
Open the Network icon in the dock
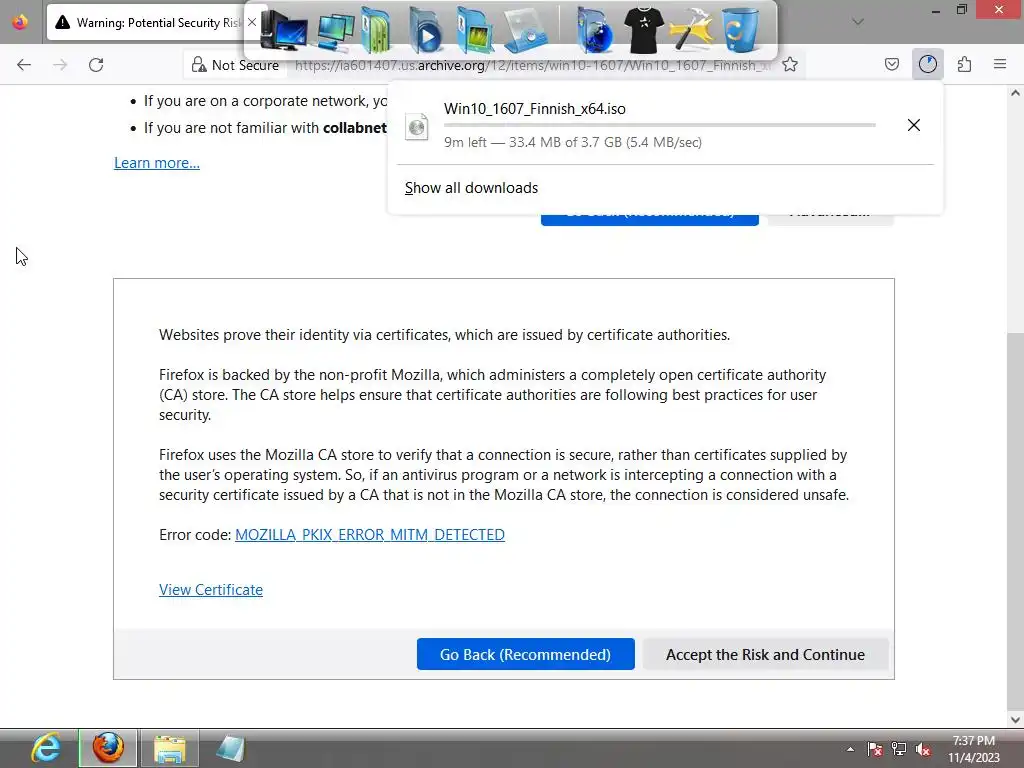335,31
